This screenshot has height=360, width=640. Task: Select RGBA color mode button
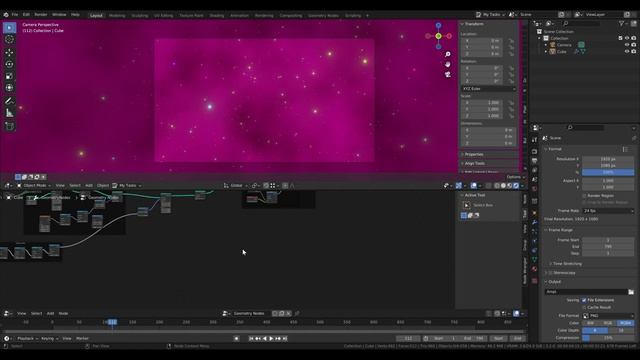coord(625,323)
